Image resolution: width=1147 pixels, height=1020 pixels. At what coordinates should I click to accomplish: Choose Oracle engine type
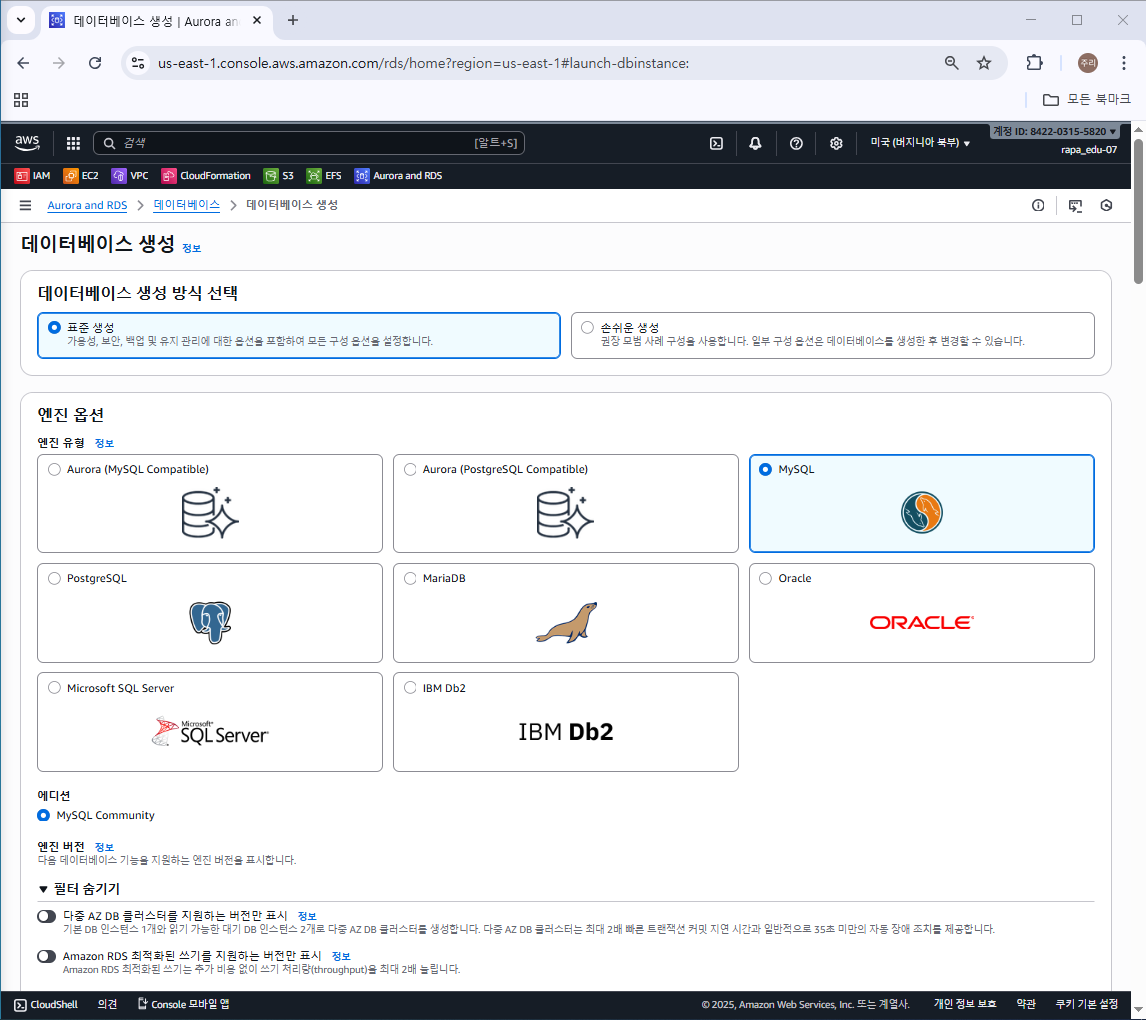point(922,612)
